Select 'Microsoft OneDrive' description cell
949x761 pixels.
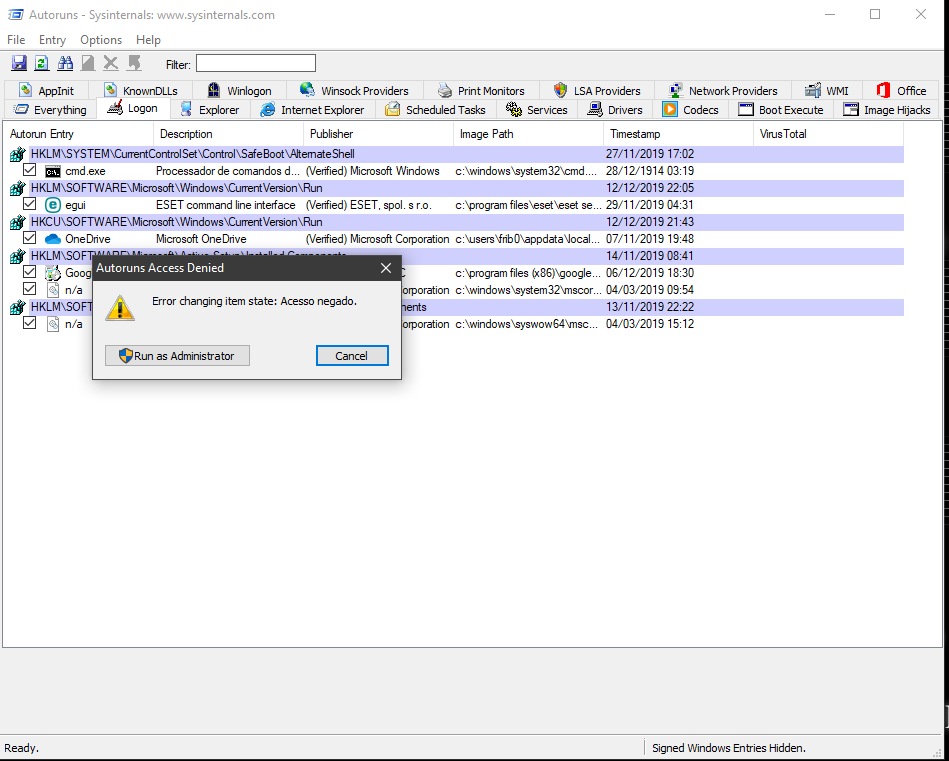(201, 239)
